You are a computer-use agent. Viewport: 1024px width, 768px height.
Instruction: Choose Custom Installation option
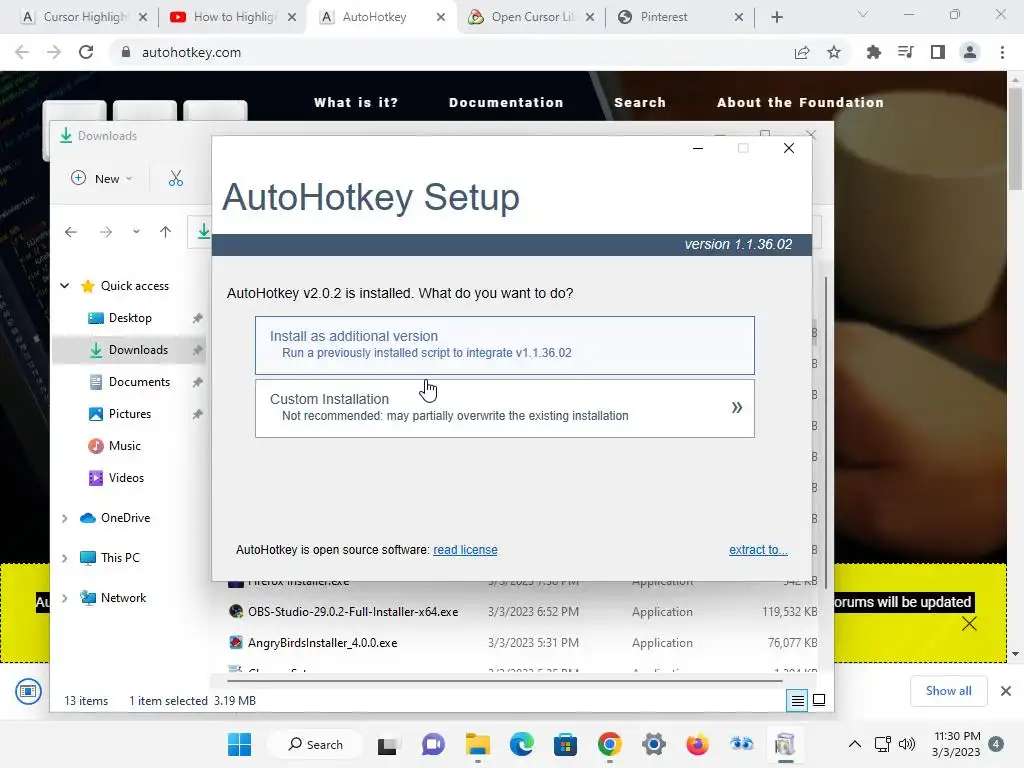click(504, 408)
